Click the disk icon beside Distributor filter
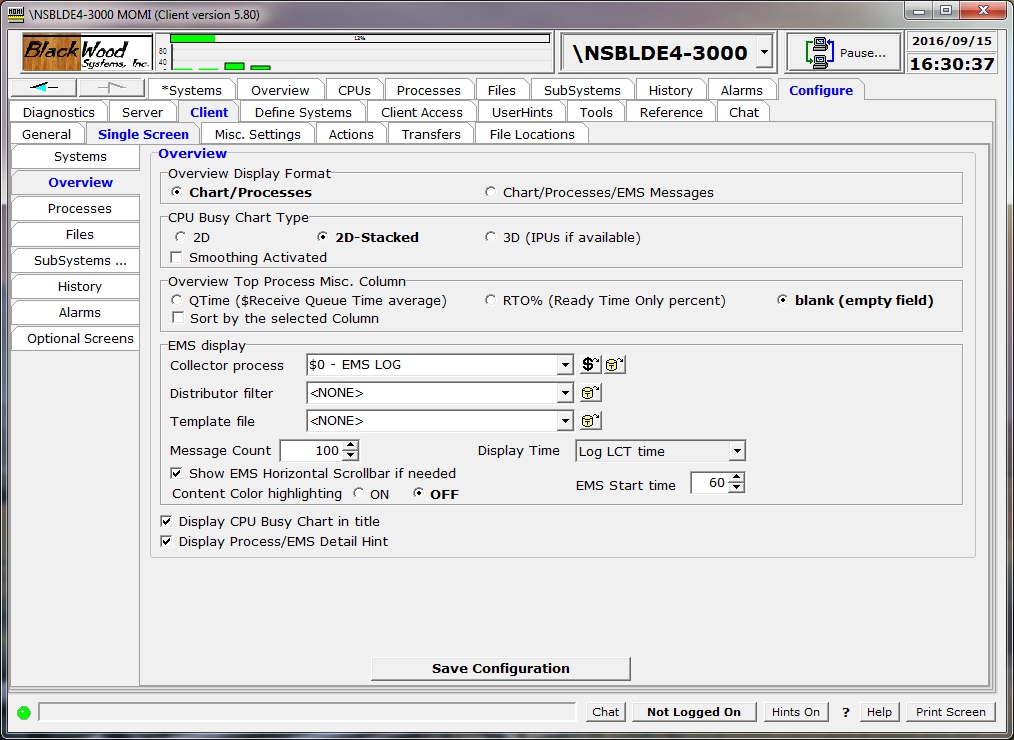Screen dimensions: 1014x740 coord(591,393)
